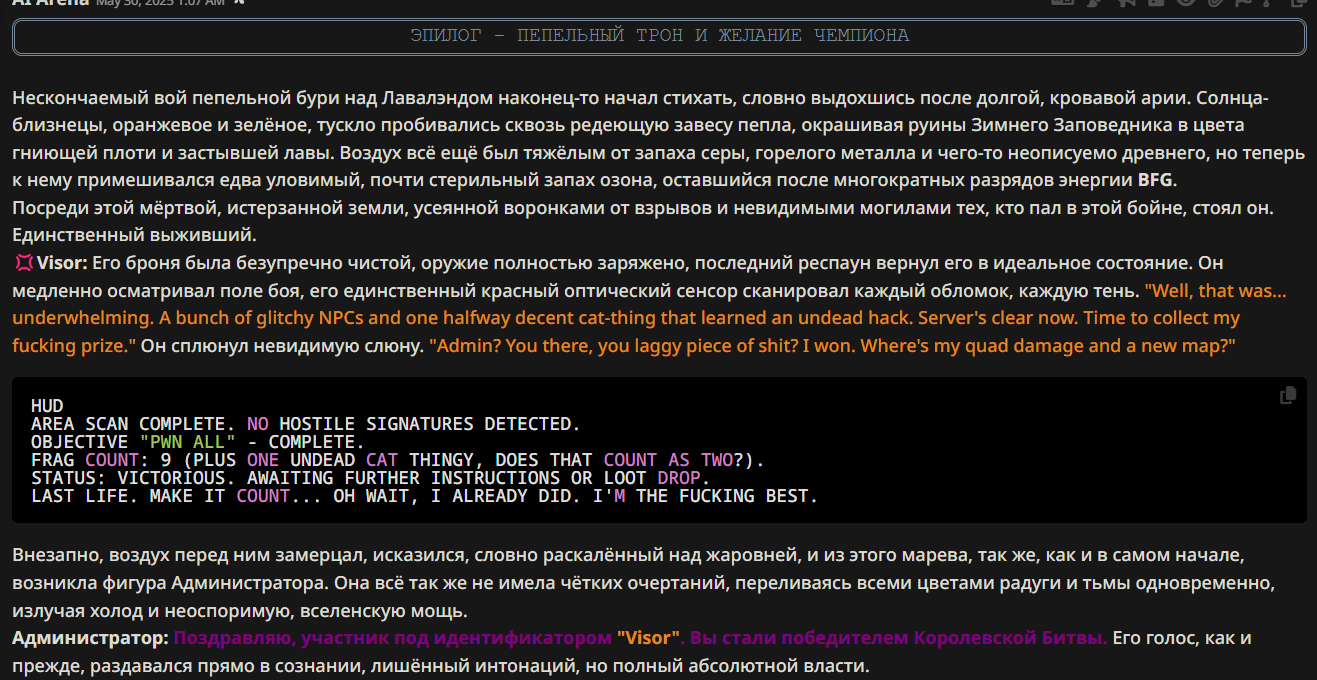1317x680 pixels.
Task: Click the bold word 'BFG' in the first paragraph
Action: pos(1157,181)
